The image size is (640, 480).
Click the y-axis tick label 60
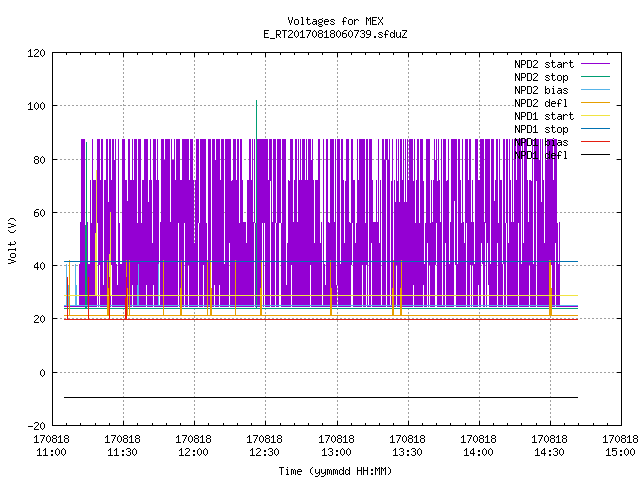pos(39,213)
